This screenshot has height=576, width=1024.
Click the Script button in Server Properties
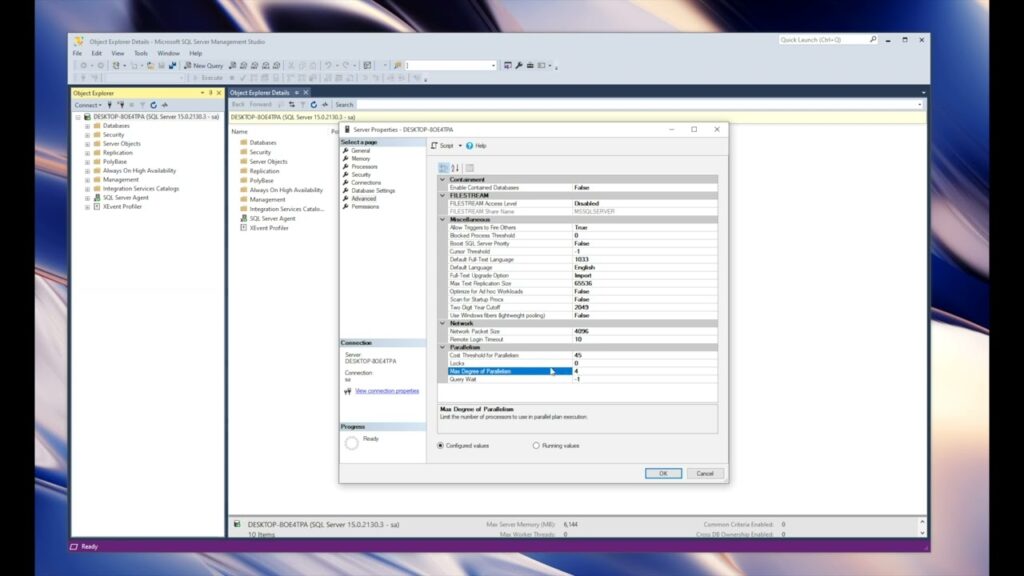point(442,146)
